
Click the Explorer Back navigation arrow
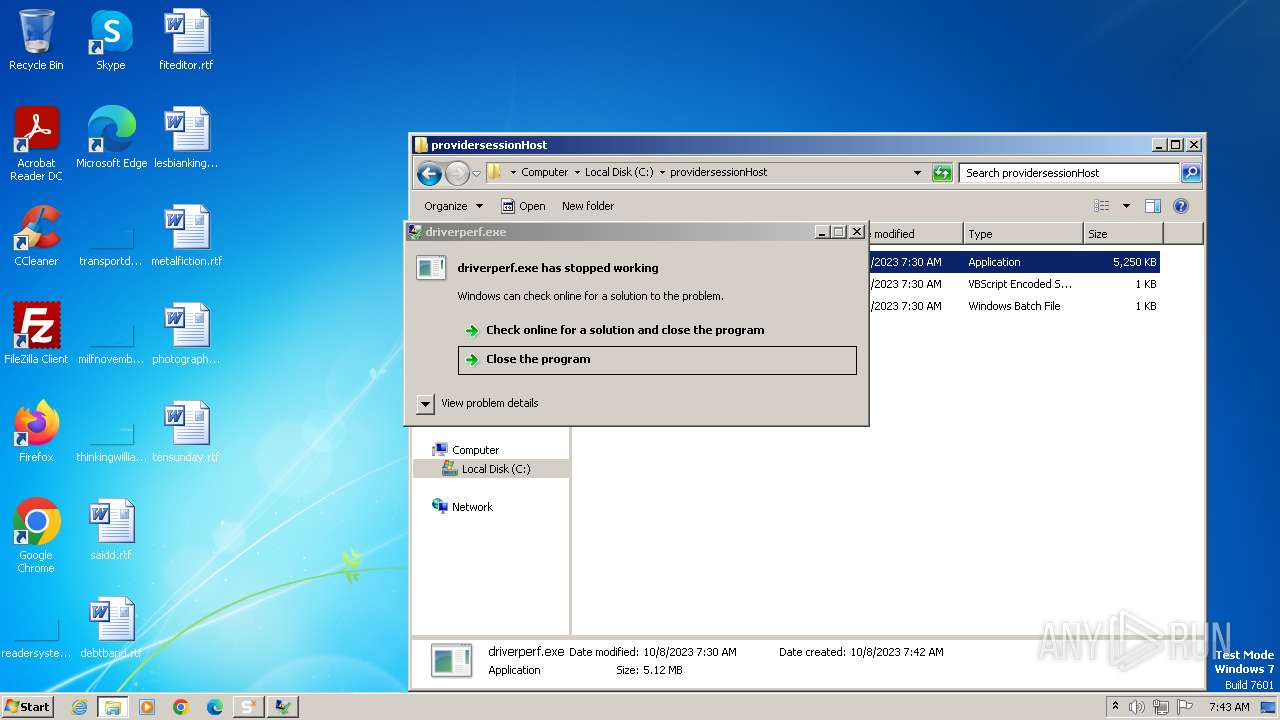429,173
